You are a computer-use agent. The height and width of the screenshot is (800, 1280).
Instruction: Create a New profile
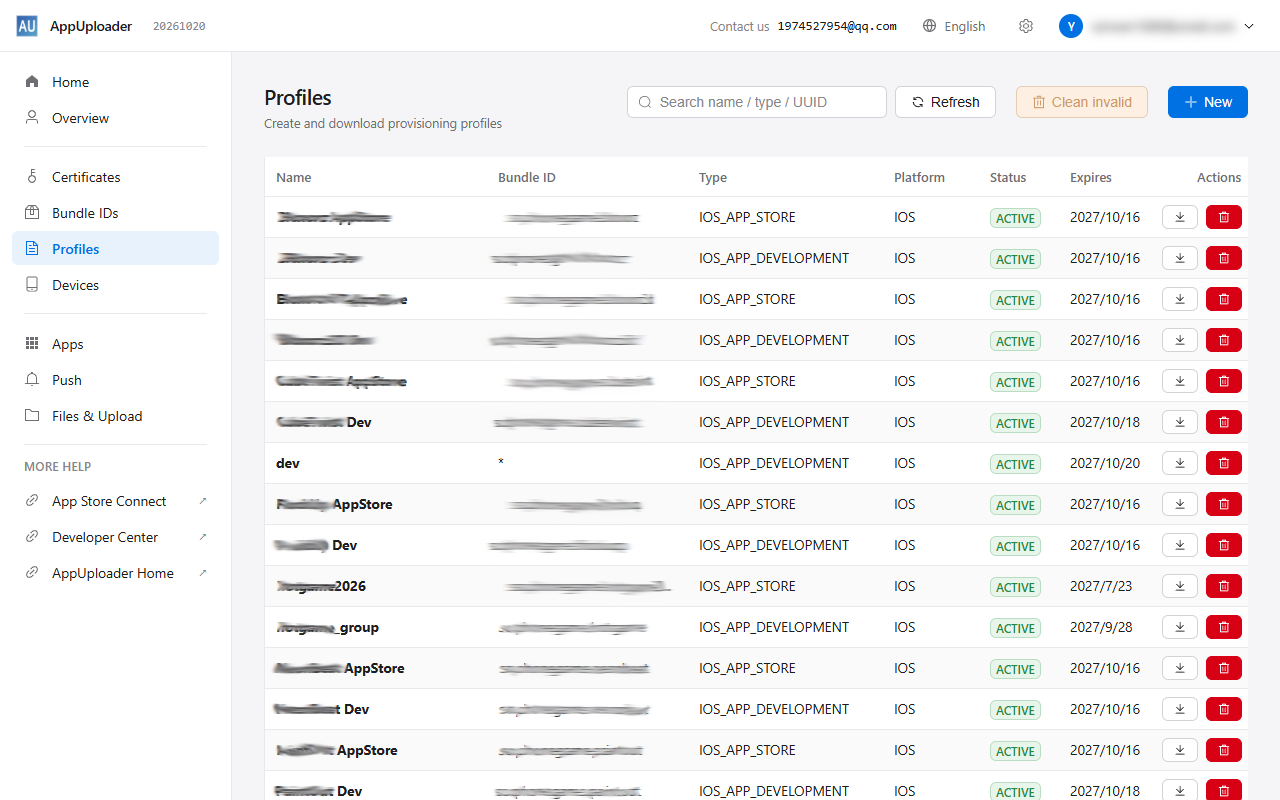pos(1208,102)
